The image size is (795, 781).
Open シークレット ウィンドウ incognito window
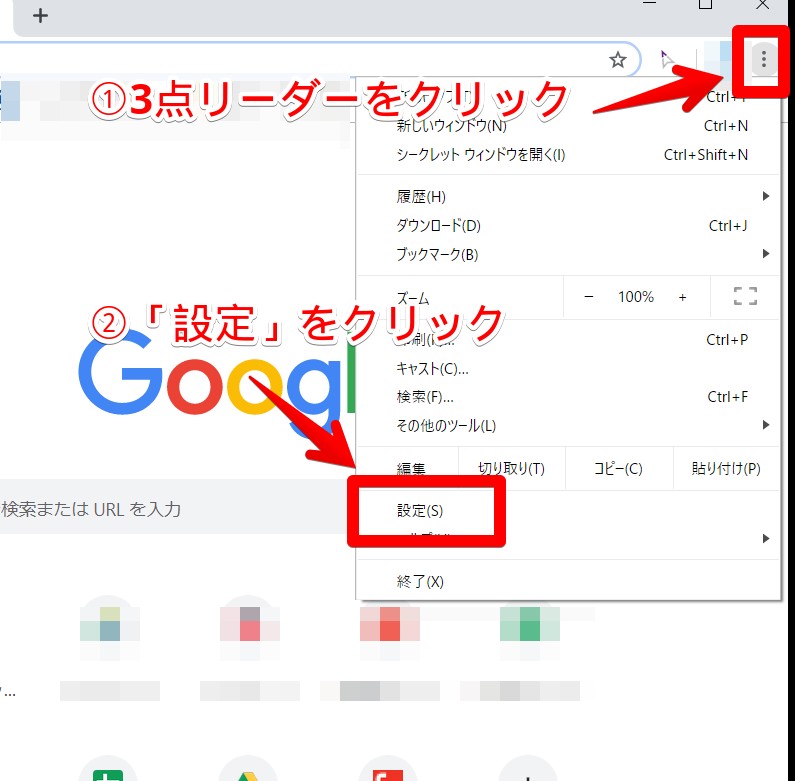coord(481,155)
